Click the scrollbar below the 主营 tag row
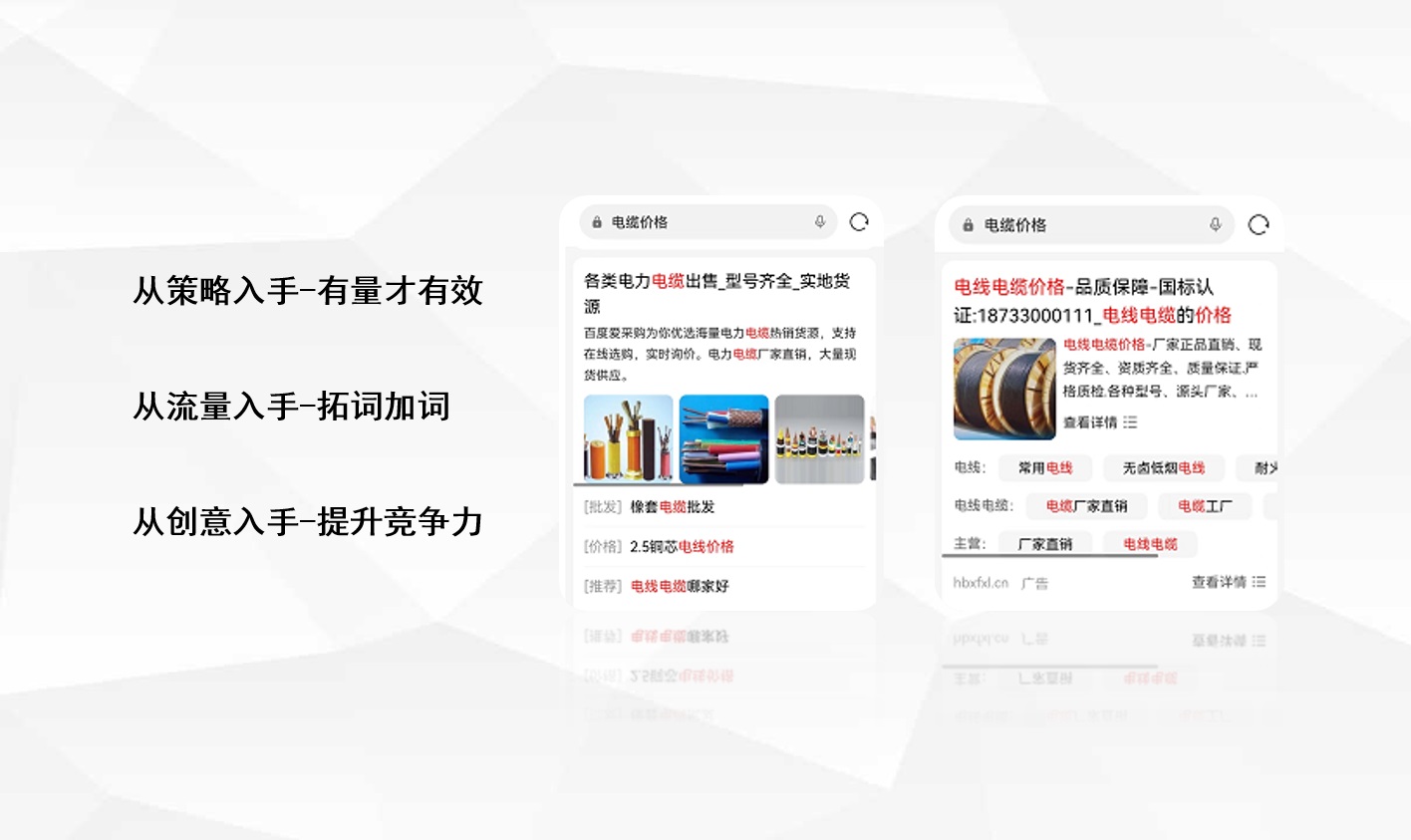 pos(1048,555)
